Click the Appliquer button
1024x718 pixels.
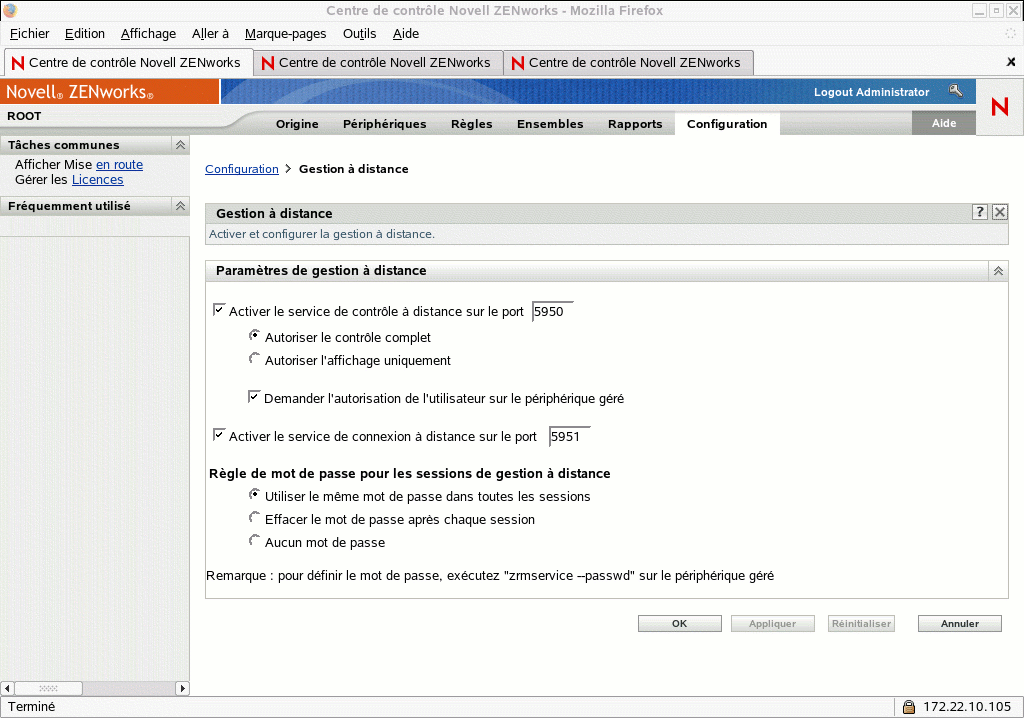point(773,623)
